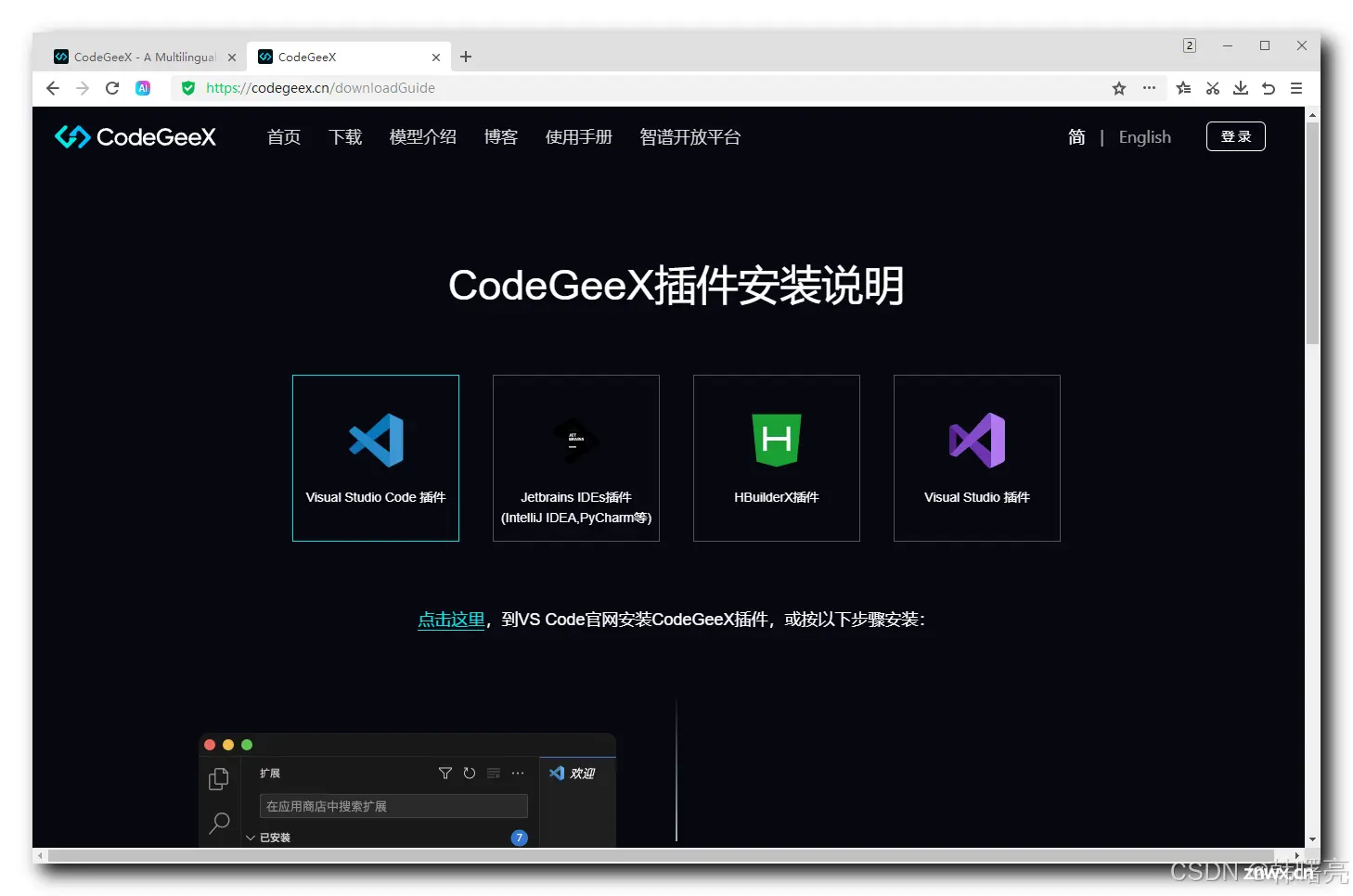The width and height of the screenshot is (1353, 896).
Task: Open a new tab with plus button
Action: tap(466, 57)
